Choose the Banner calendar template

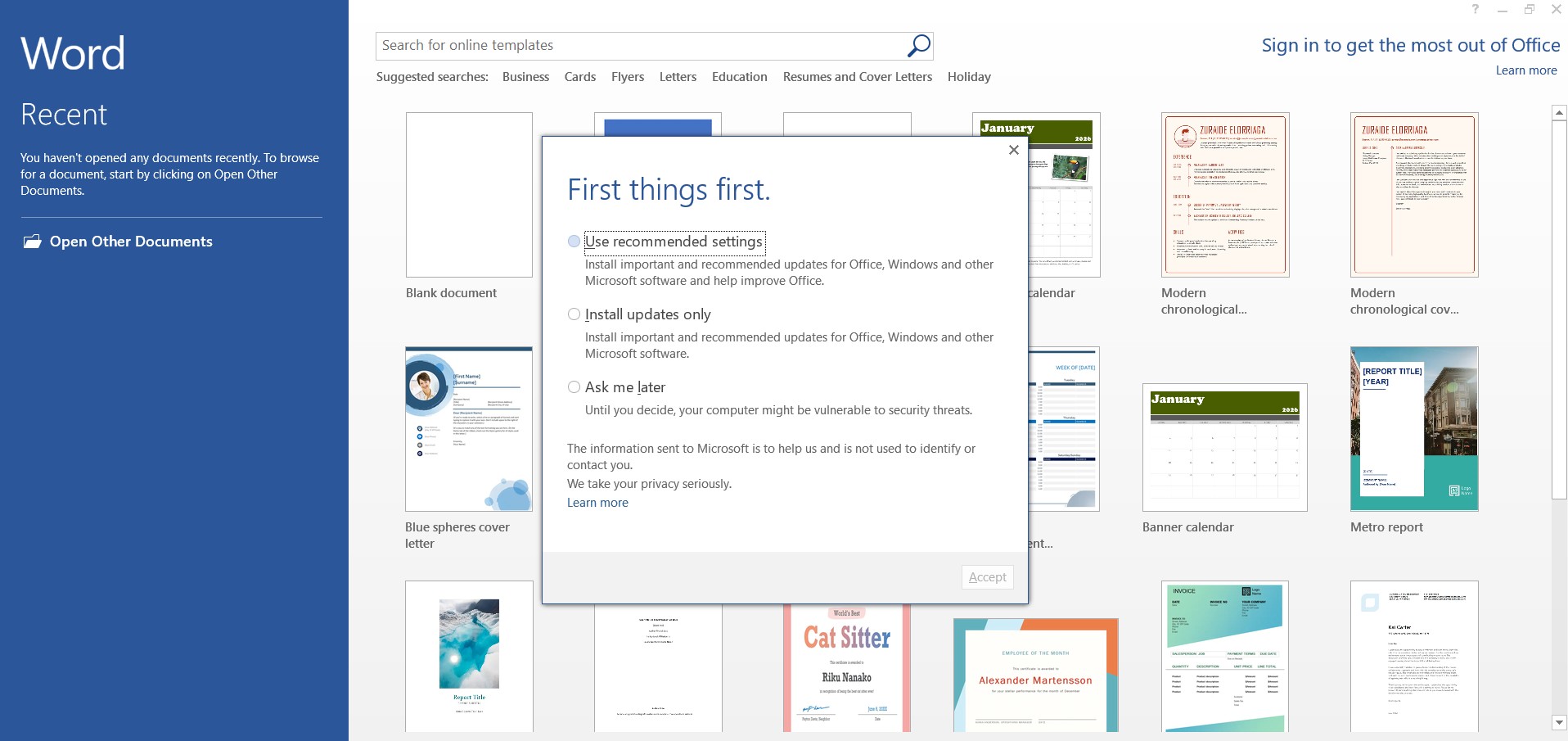[x=1224, y=447]
